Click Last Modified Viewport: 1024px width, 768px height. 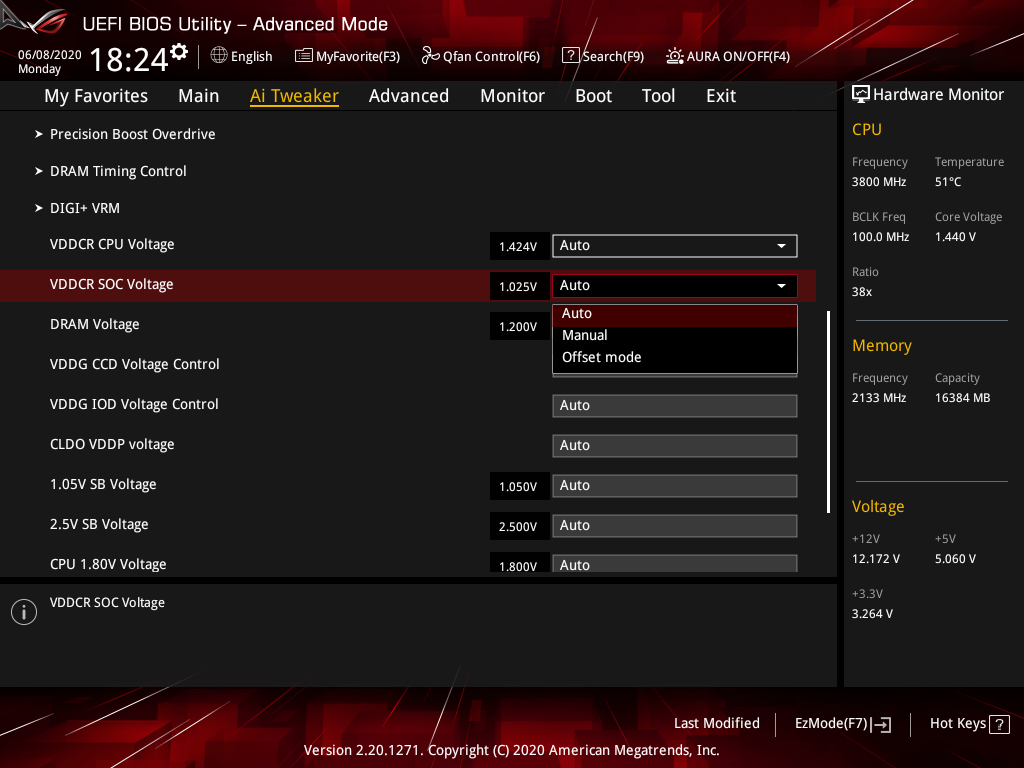[x=716, y=724]
